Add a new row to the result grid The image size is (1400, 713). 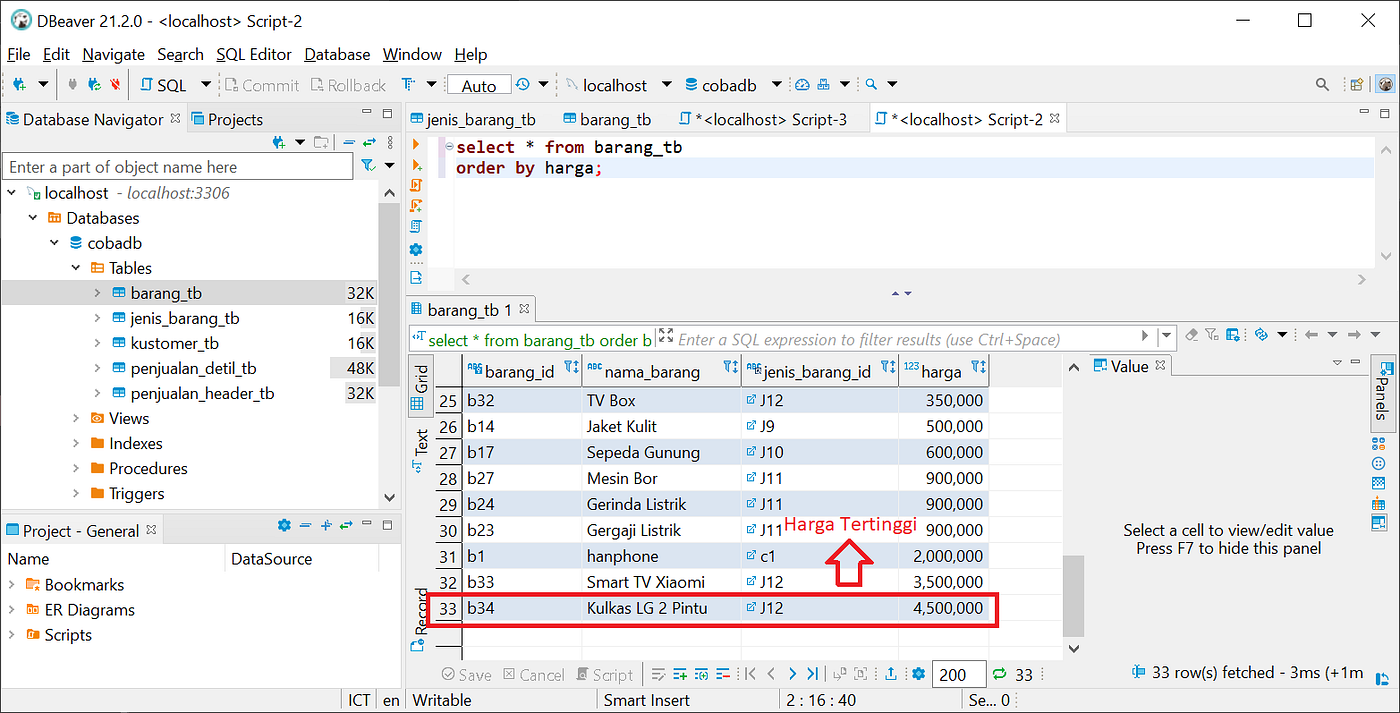coord(679,674)
